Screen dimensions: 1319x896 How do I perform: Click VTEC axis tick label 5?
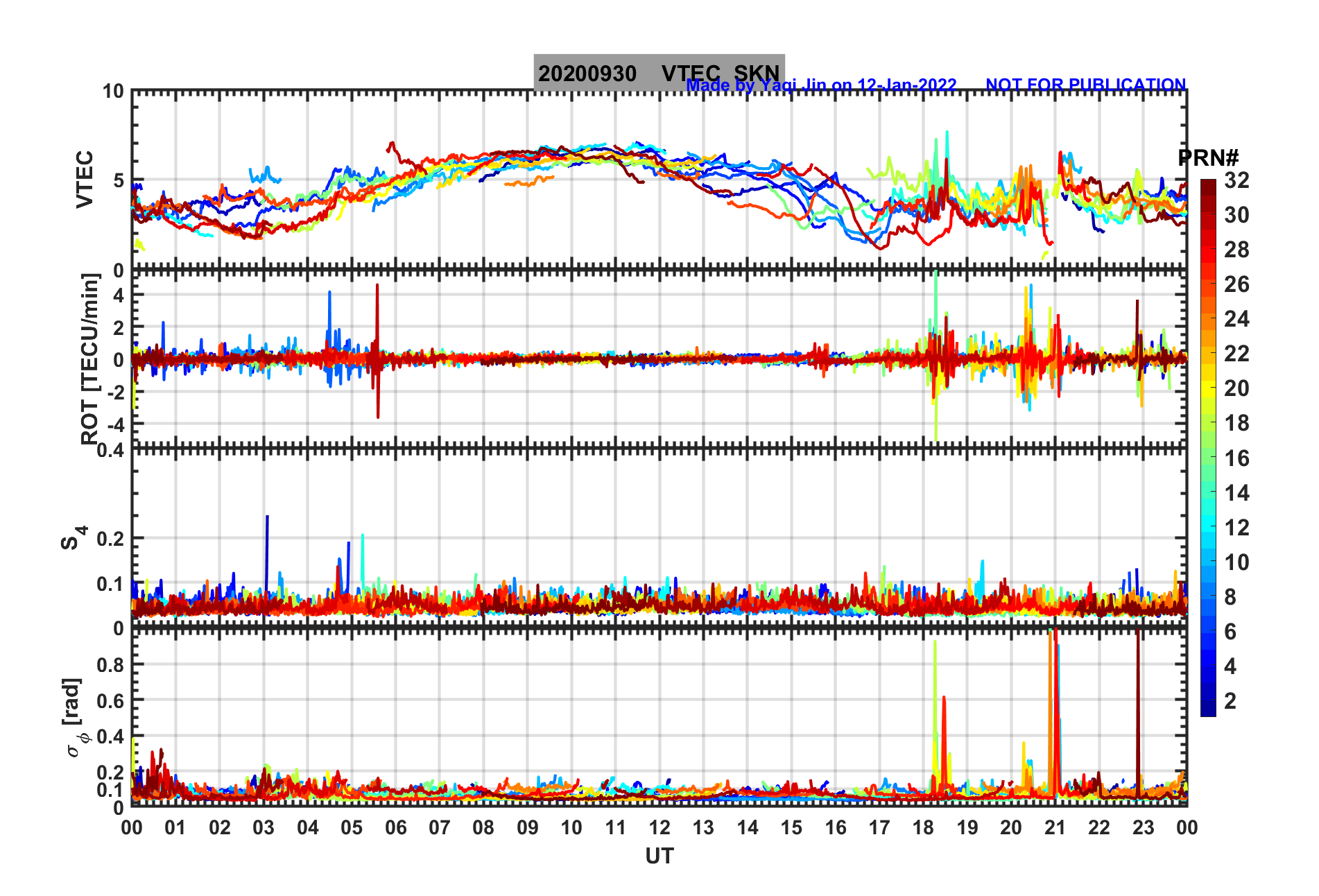tap(119, 180)
